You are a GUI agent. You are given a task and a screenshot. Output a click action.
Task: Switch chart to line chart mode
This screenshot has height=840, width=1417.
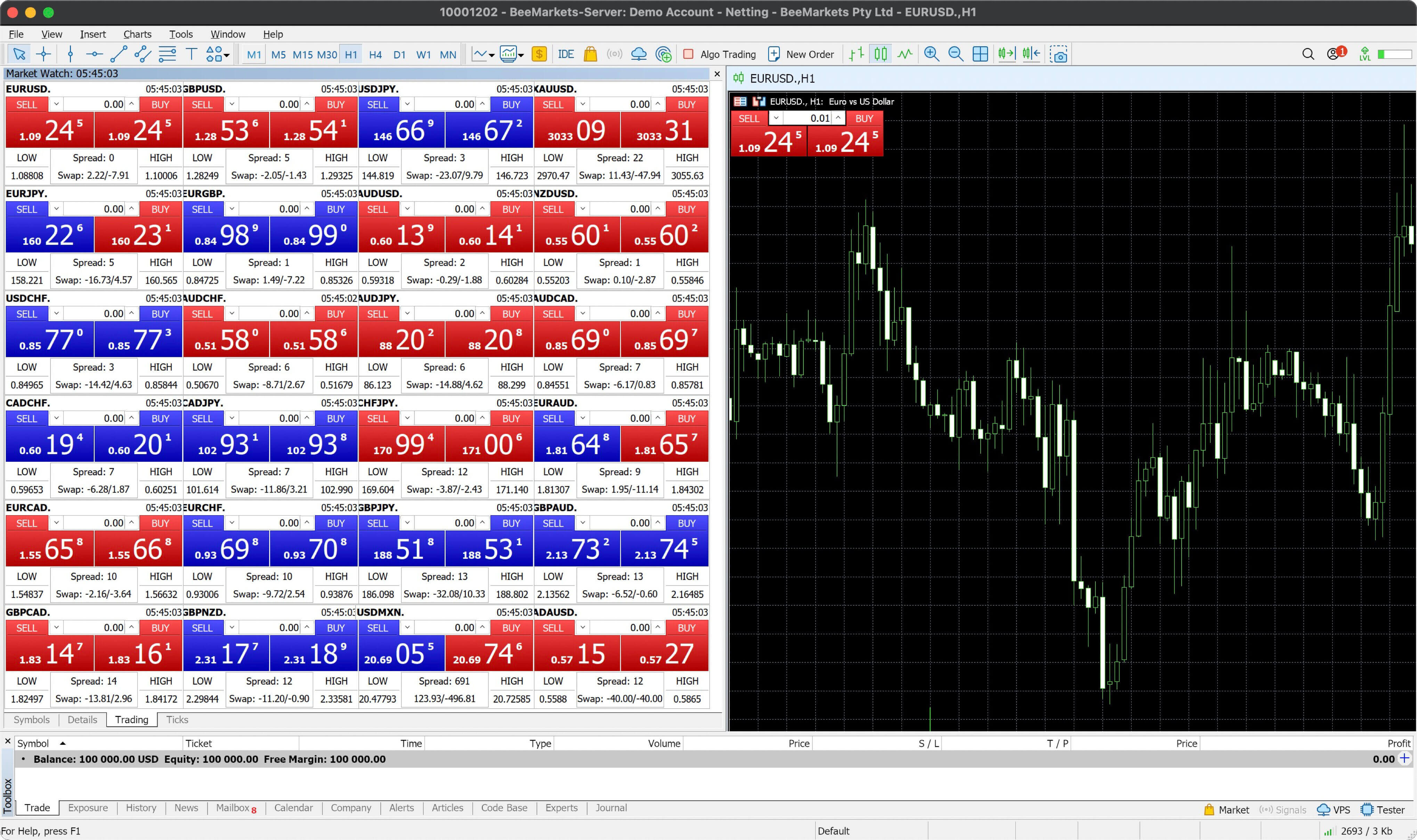point(905,54)
